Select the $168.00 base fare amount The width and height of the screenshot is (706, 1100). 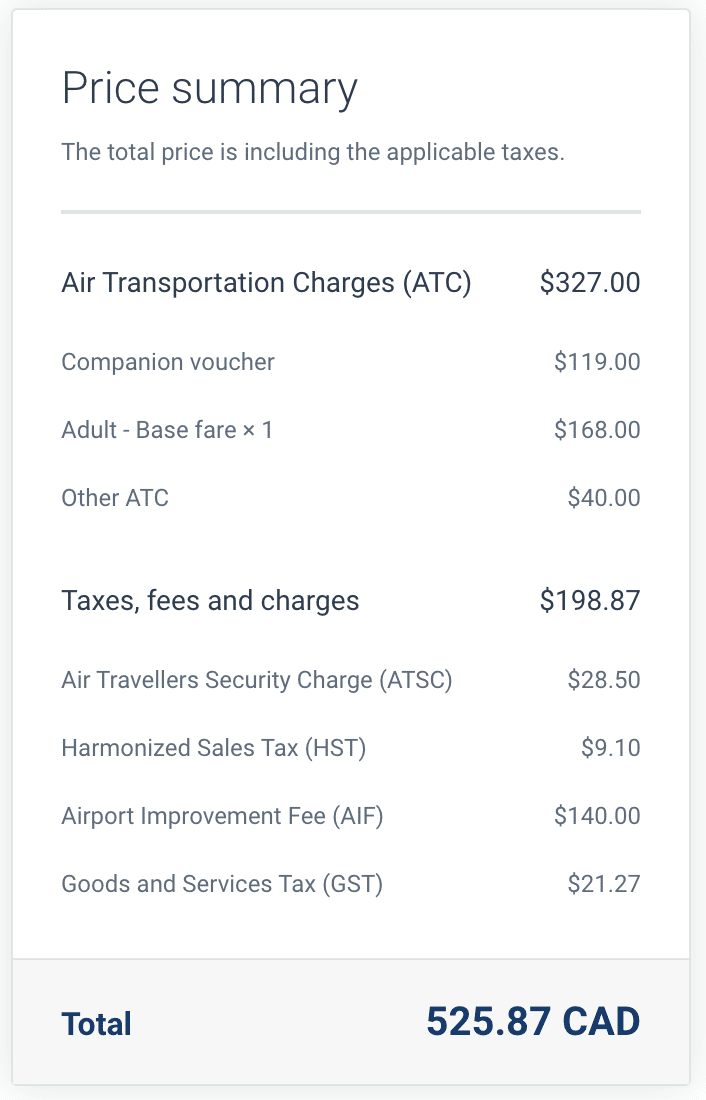[597, 430]
